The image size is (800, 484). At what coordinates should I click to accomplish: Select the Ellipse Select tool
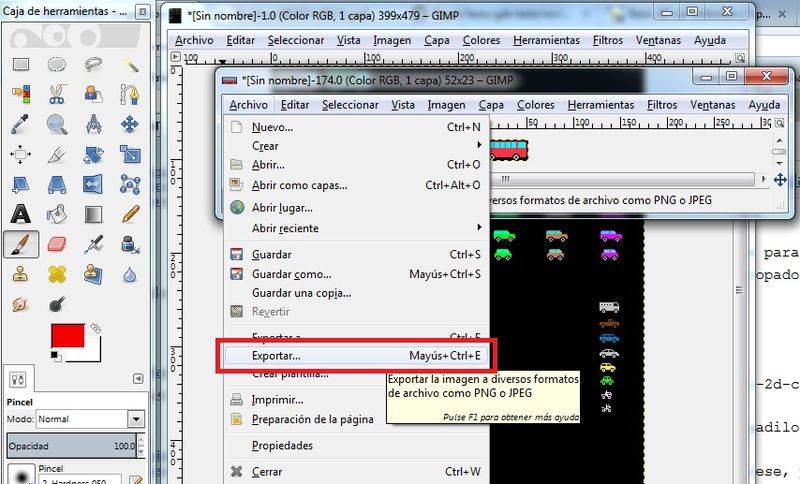(x=57, y=65)
